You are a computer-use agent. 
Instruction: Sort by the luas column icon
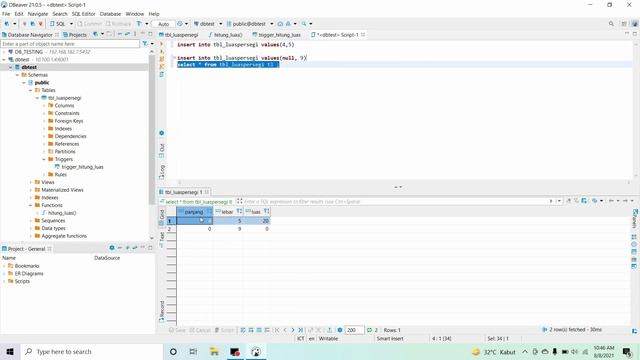(266, 211)
